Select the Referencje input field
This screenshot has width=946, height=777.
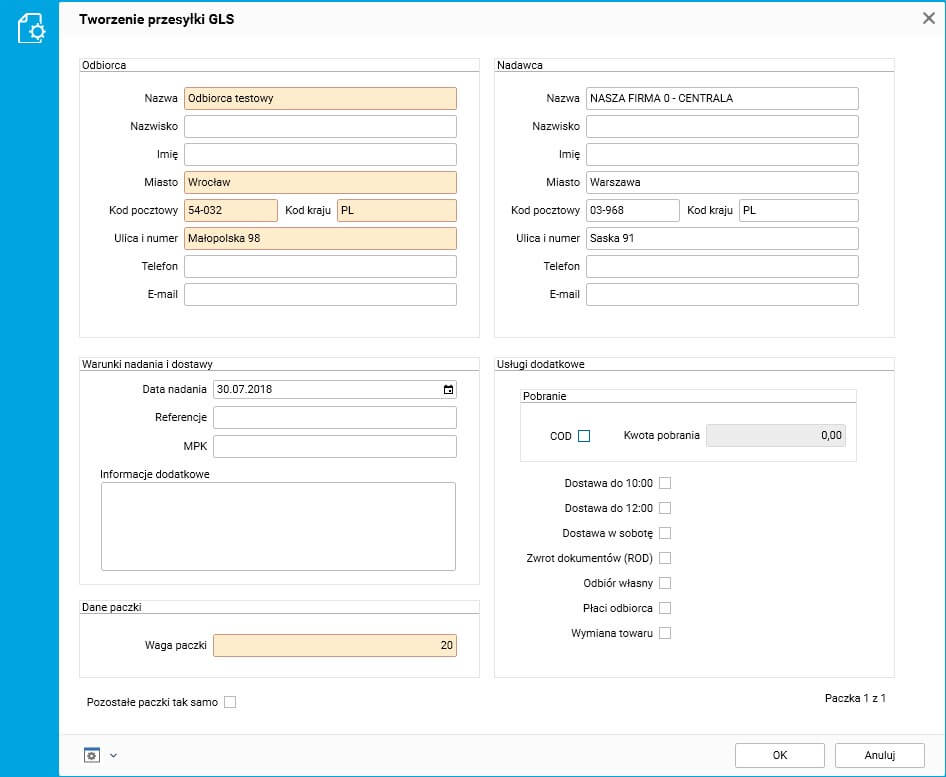pyautogui.click(x=335, y=417)
